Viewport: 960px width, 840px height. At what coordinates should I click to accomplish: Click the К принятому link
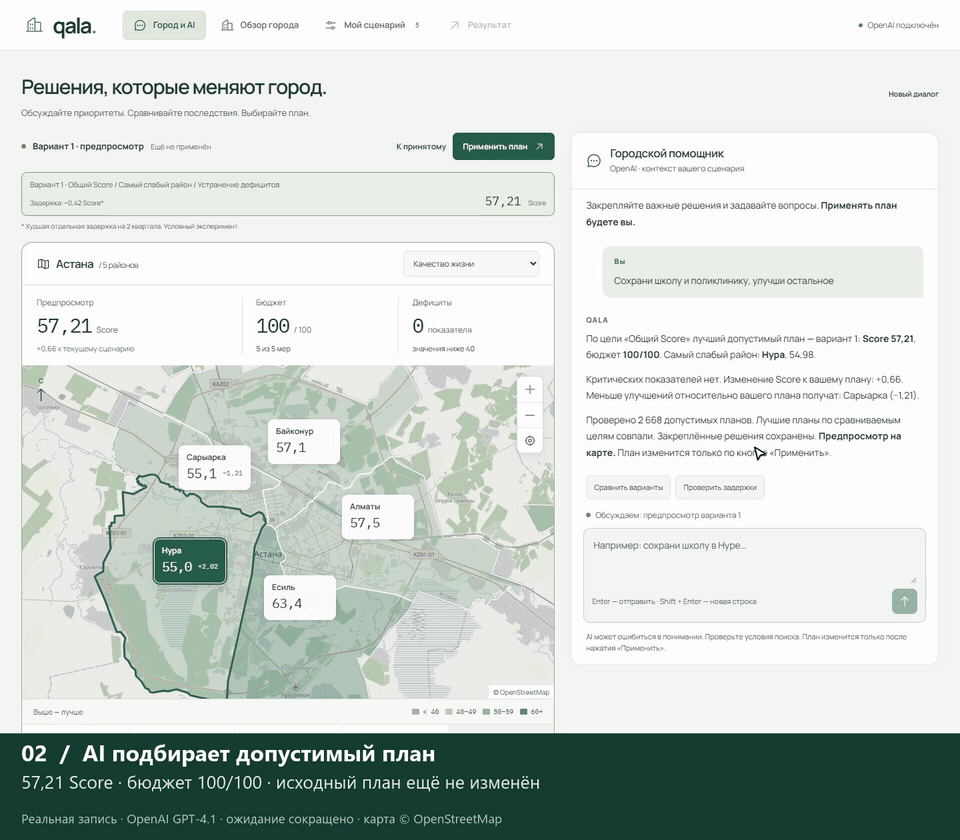tap(421, 146)
